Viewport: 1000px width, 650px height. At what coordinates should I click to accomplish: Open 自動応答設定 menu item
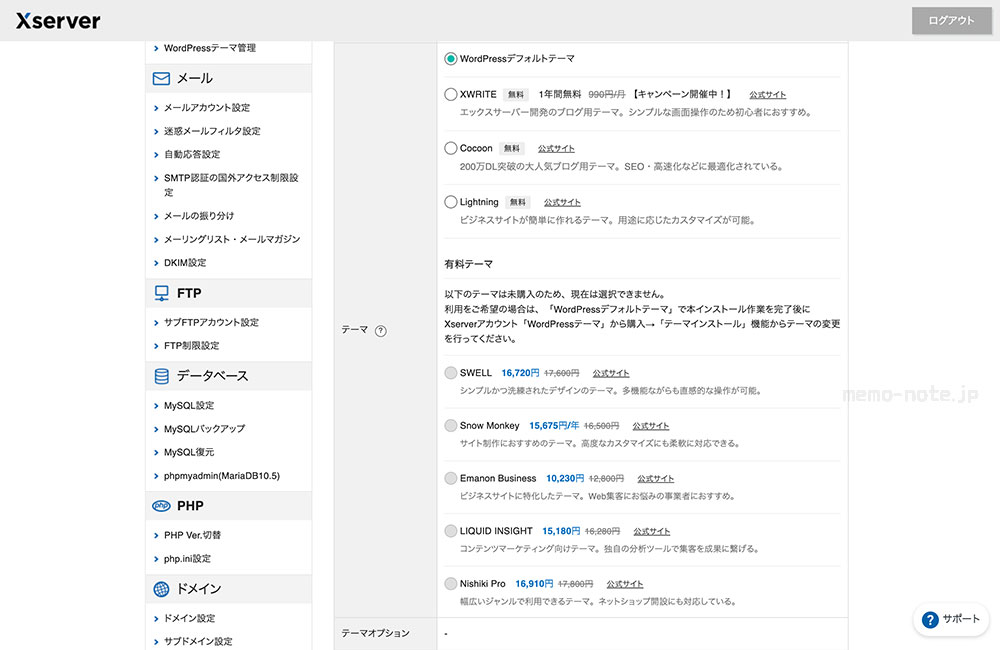192,154
